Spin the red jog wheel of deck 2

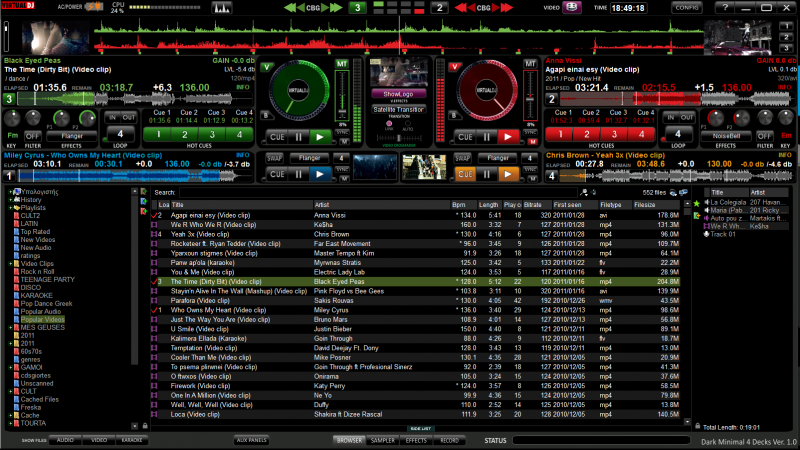coord(486,91)
